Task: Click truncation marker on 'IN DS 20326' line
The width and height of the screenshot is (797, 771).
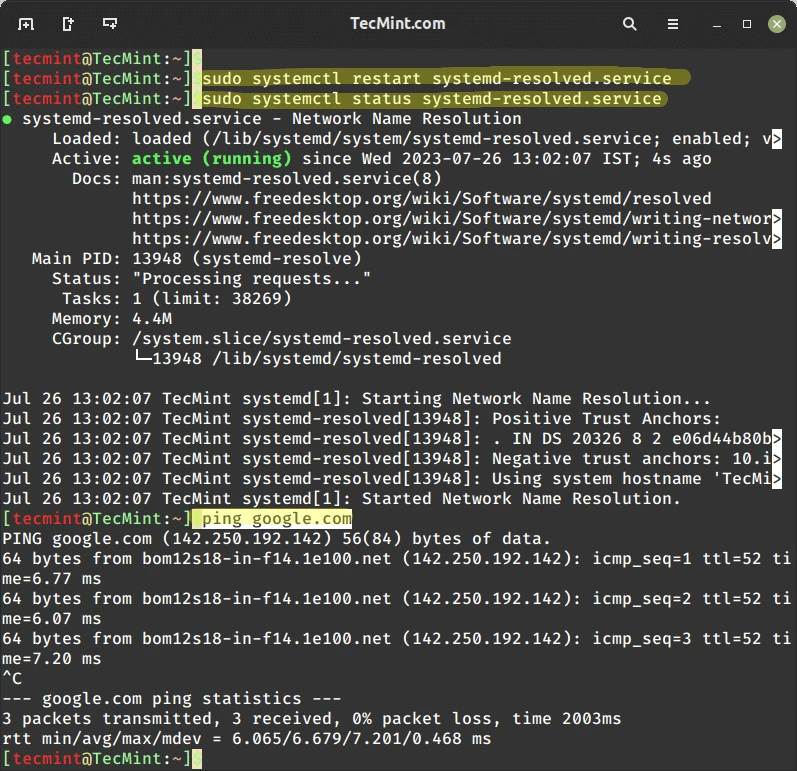Action: 777,439
